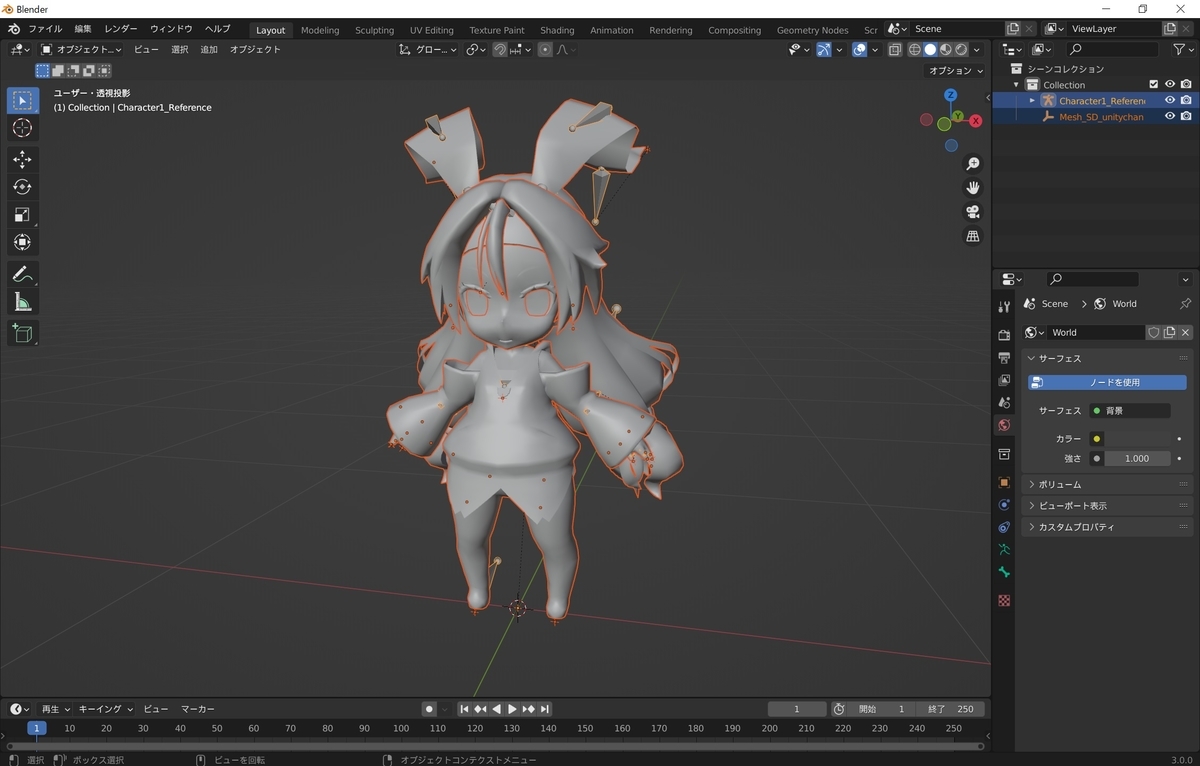The height and width of the screenshot is (766, 1200).
Task: Open the Object properties tab
Action: [x=1004, y=482]
